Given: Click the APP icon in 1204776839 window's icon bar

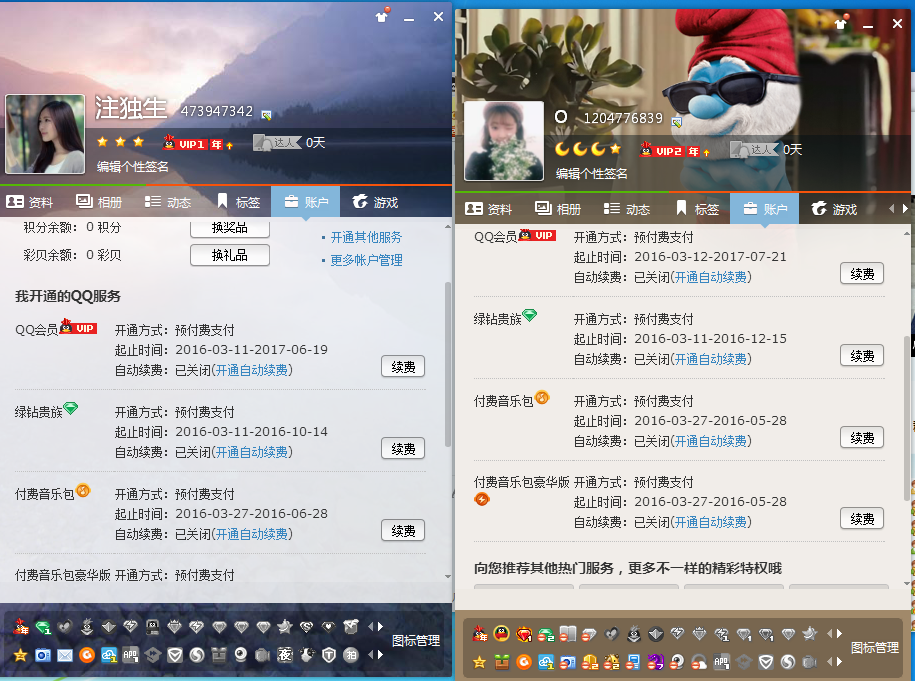Looking at the screenshot, I should pos(721,662).
